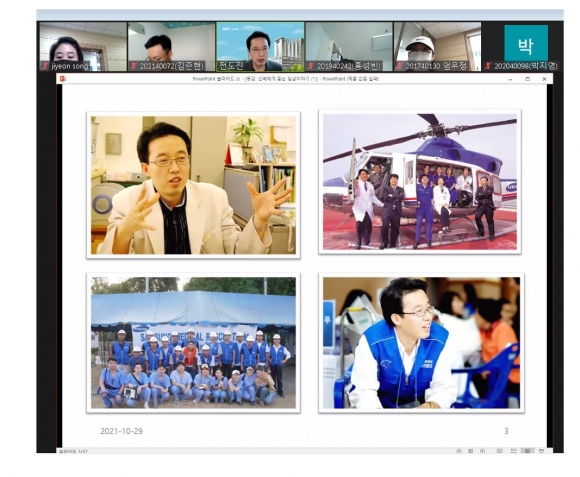
Task: Click the first round icon in bottom status bar
Action: pos(459,451)
